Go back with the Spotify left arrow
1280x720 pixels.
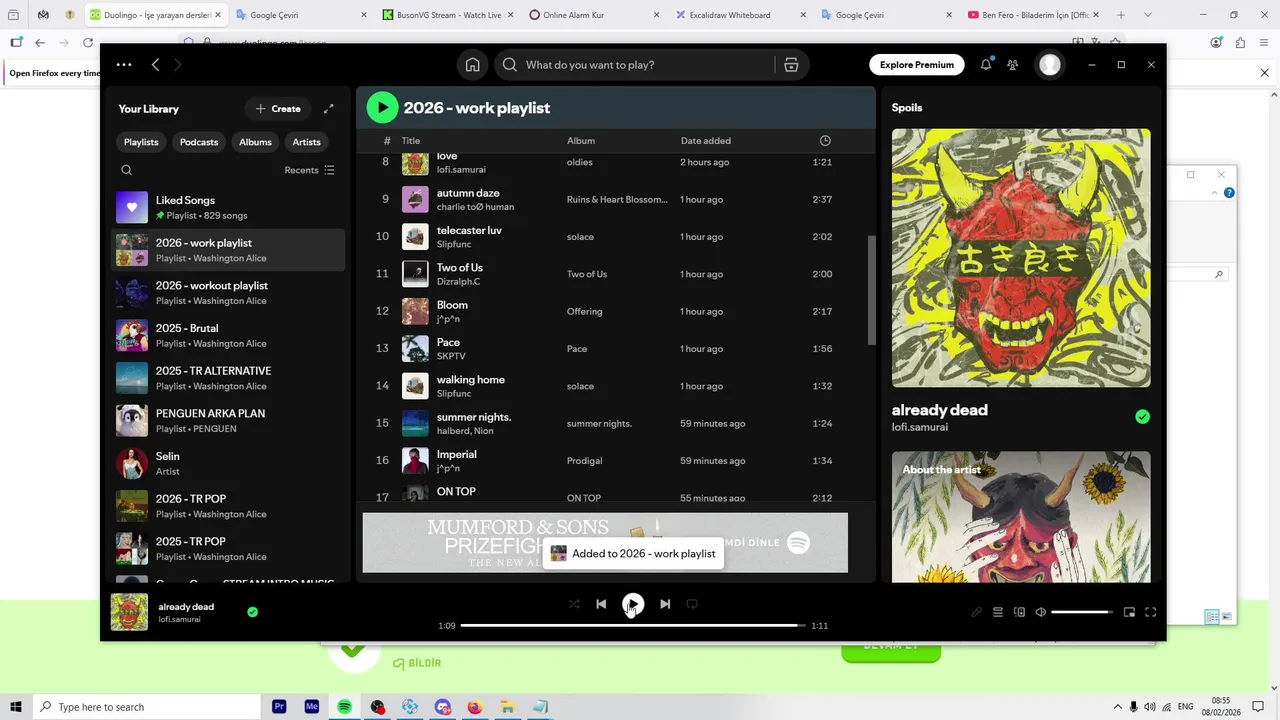(x=155, y=65)
